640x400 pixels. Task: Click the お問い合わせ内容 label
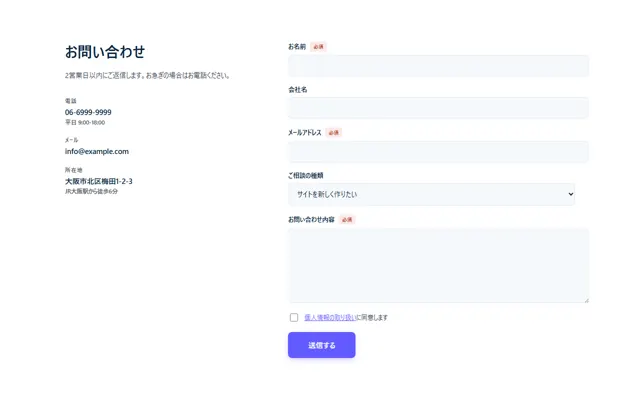311,220
